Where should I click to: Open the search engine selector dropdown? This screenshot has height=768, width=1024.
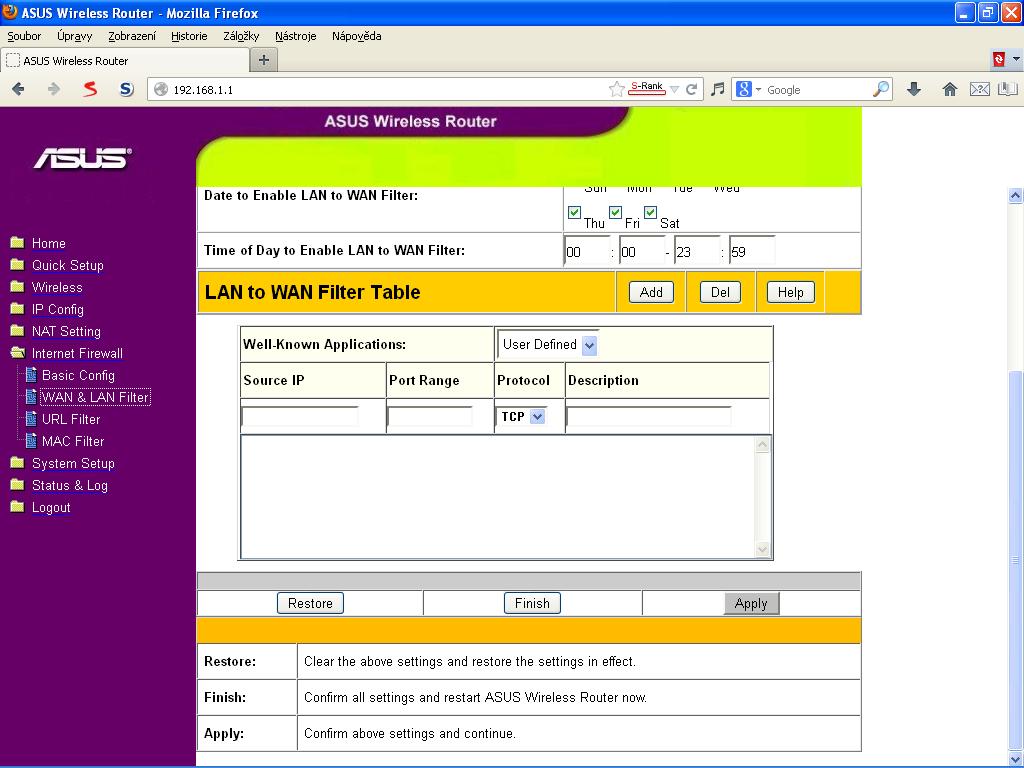point(758,90)
